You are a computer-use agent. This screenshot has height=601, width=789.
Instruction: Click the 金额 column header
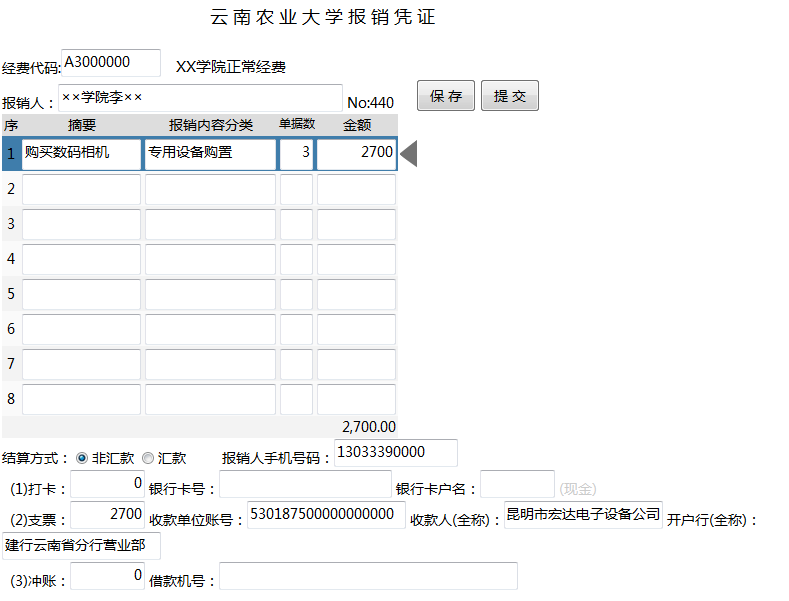tap(357, 125)
